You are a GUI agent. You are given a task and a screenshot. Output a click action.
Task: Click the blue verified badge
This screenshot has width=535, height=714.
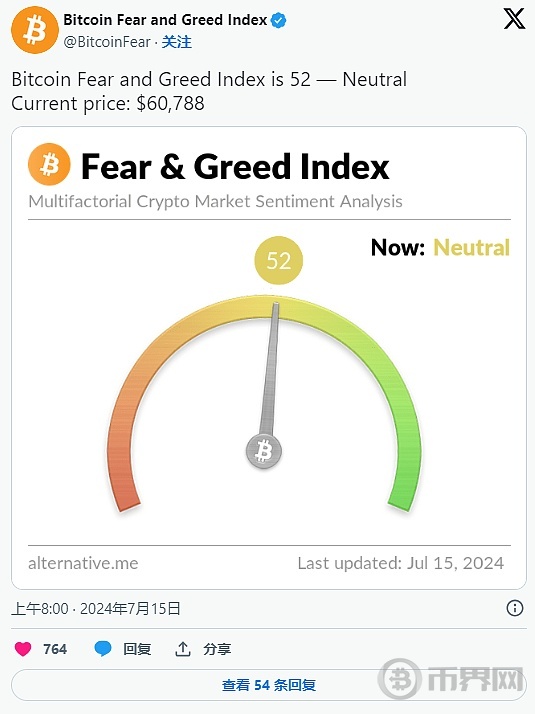click(x=278, y=20)
